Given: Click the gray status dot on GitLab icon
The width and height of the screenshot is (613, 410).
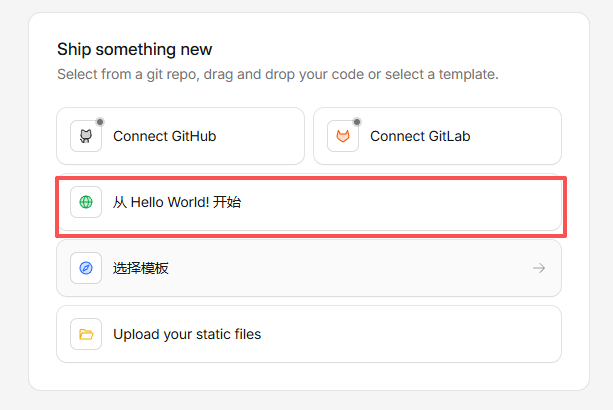Looking at the screenshot, I should (x=357, y=122).
